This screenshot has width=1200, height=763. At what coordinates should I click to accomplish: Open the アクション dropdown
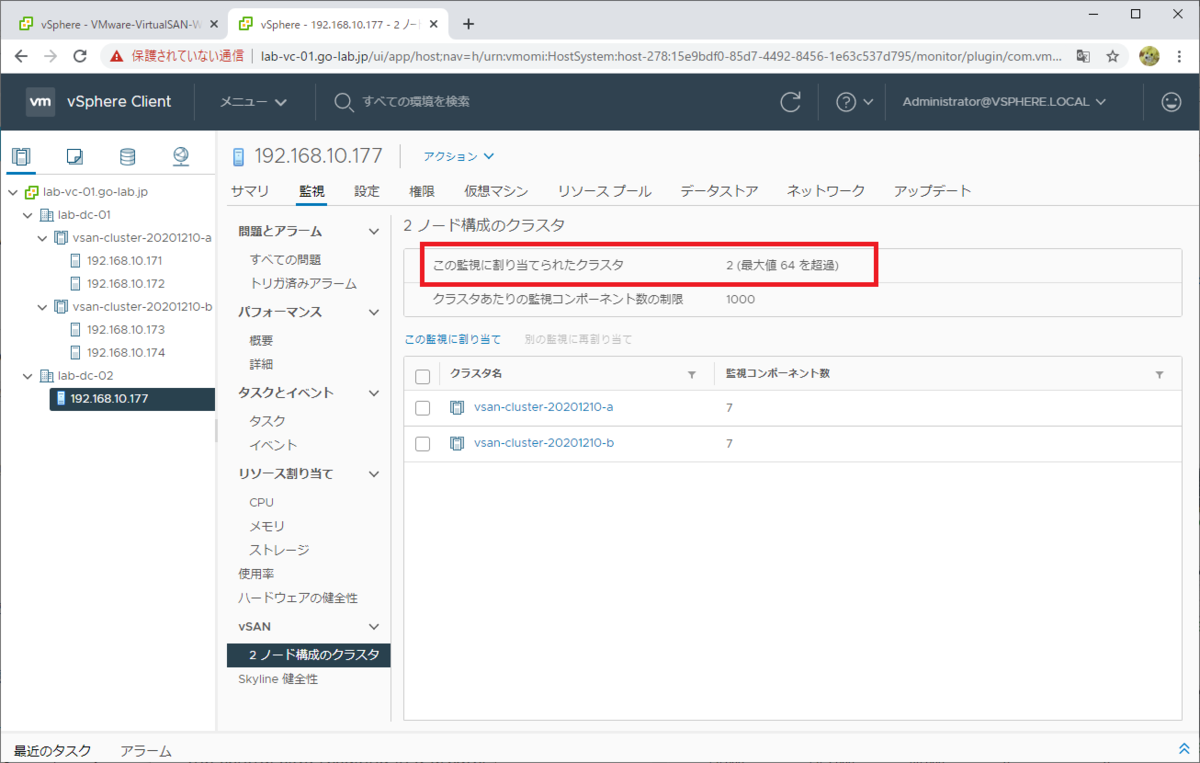tap(459, 156)
